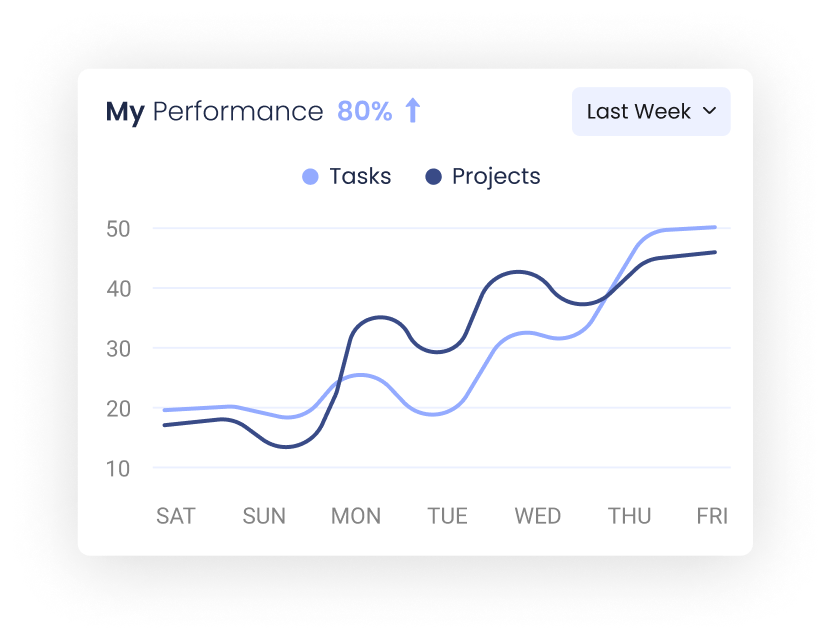Toggle the Projects legend dot
The image size is (829, 640).
point(433,177)
